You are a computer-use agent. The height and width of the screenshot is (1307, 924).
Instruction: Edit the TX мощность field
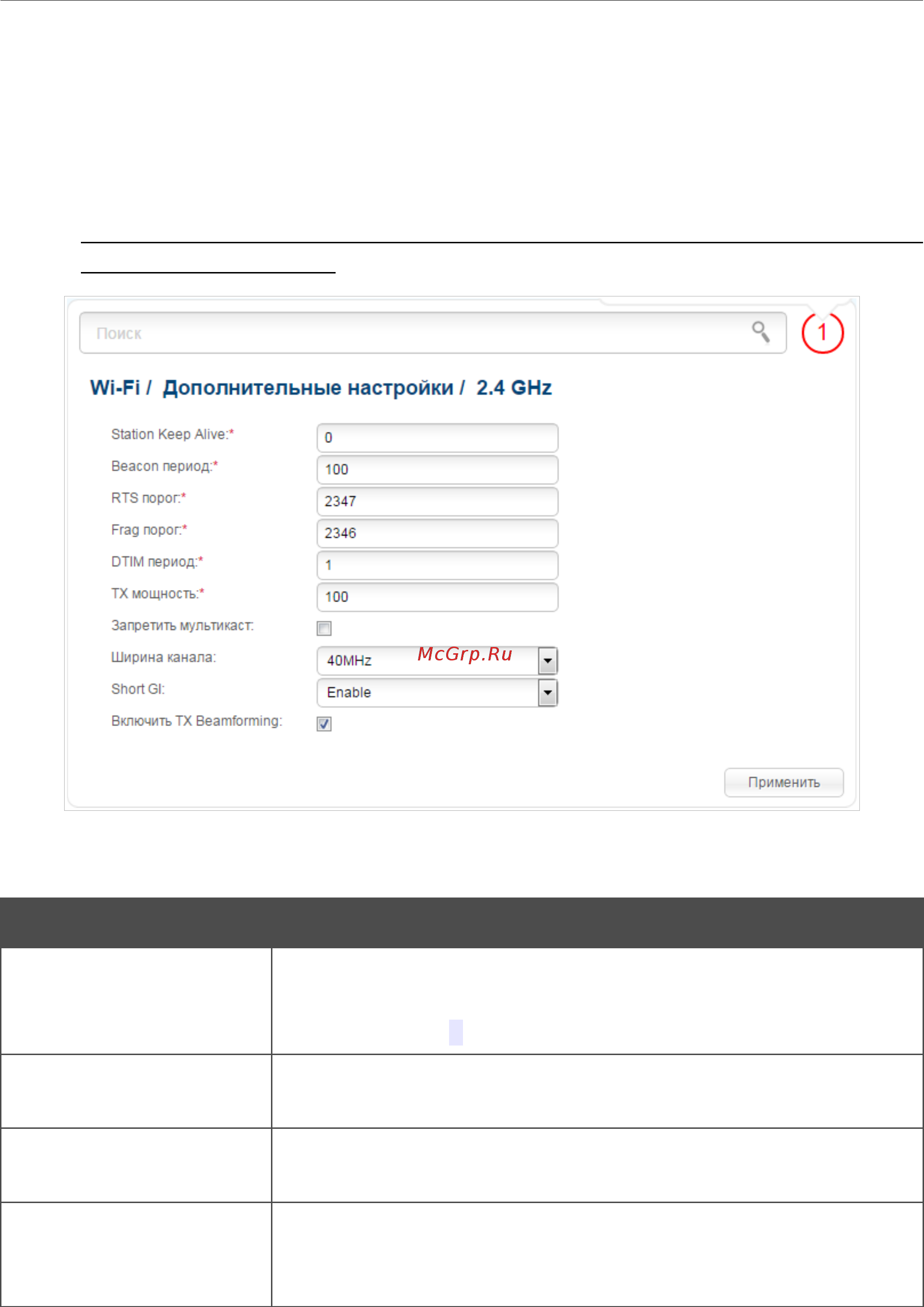pyautogui.click(x=437, y=597)
